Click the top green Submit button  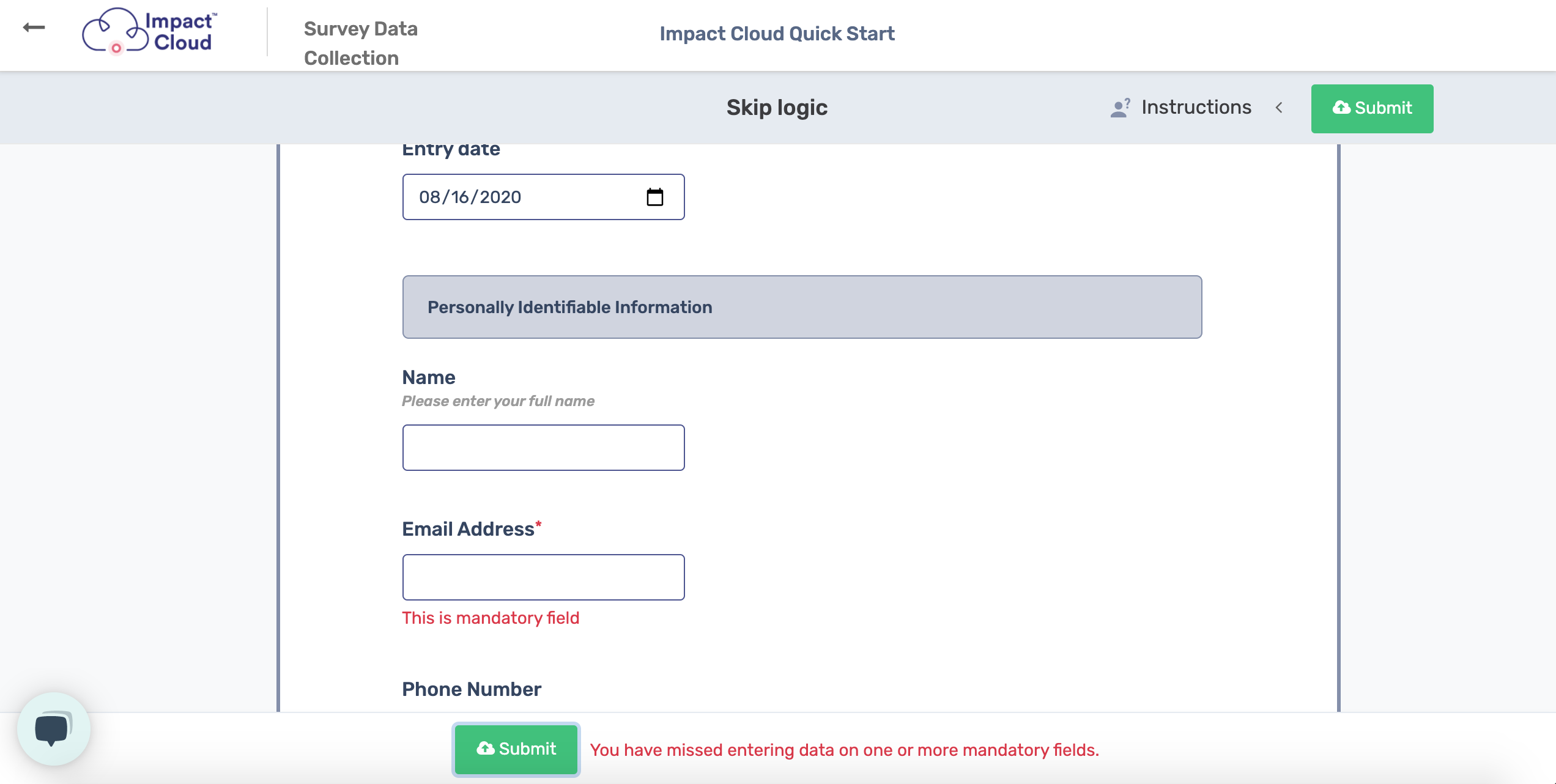(1372, 108)
